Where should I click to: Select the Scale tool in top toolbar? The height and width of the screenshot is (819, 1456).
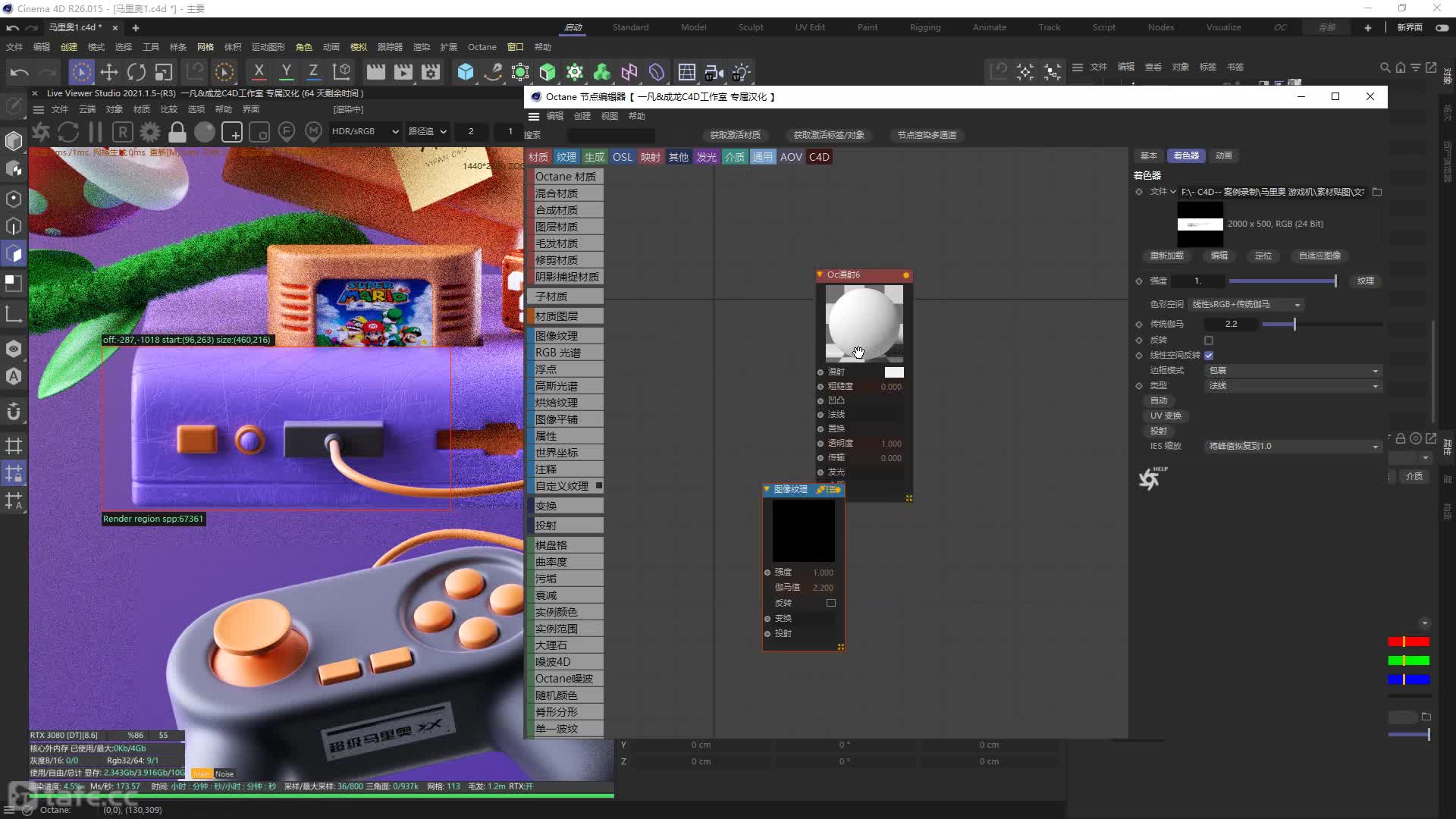point(164,72)
